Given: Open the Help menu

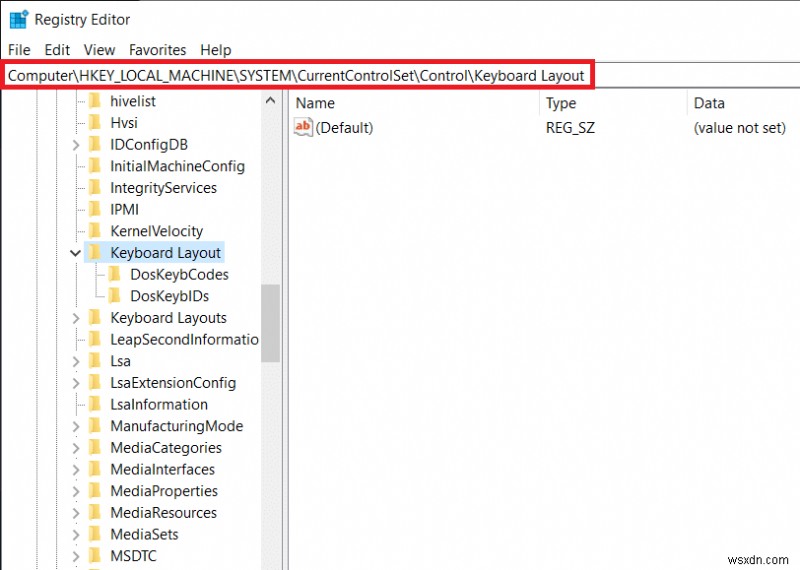Looking at the screenshot, I should [x=216, y=50].
